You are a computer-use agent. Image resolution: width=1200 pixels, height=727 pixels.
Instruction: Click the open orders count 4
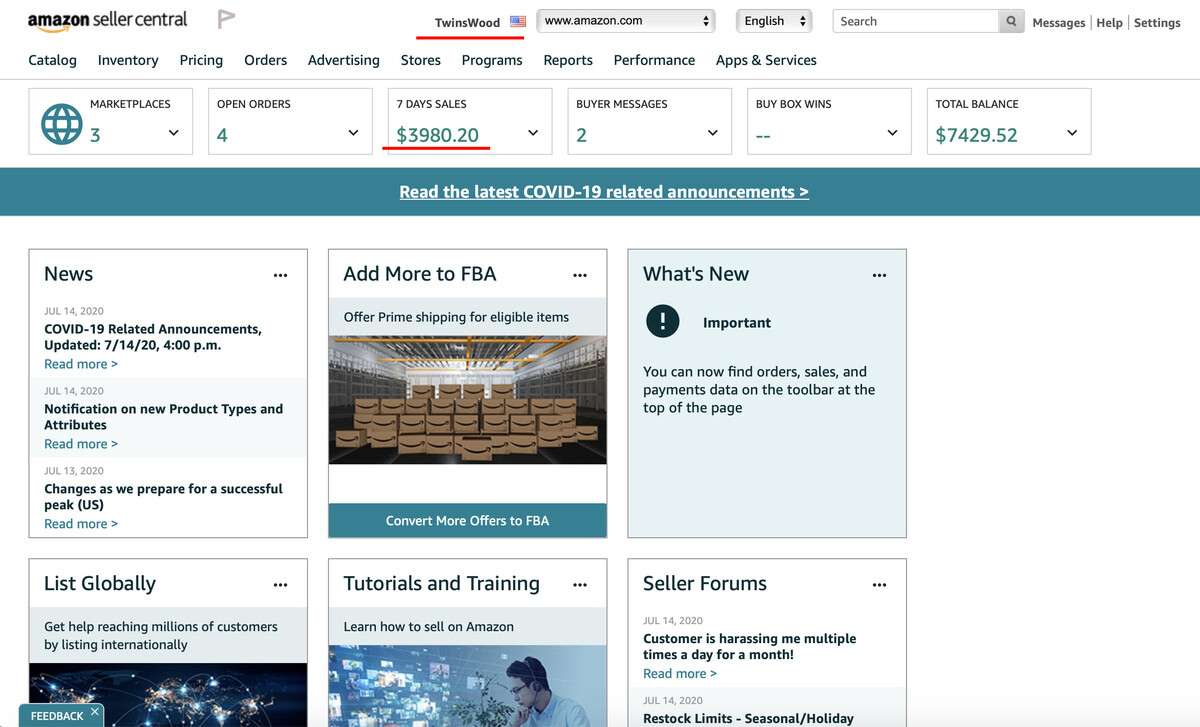coord(222,135)
